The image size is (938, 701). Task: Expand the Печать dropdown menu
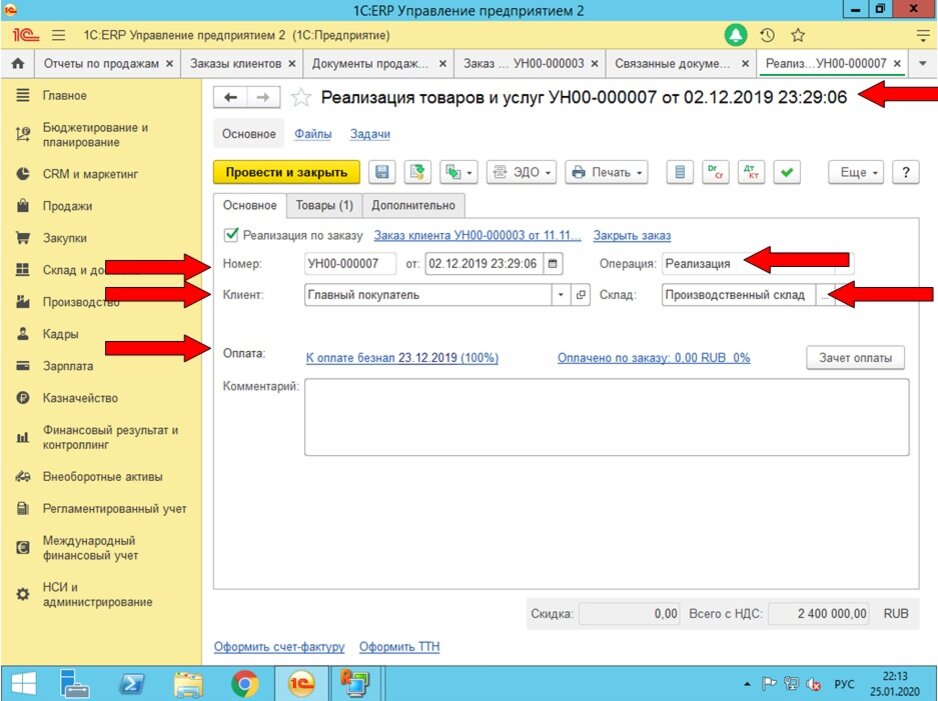[607, 172]
